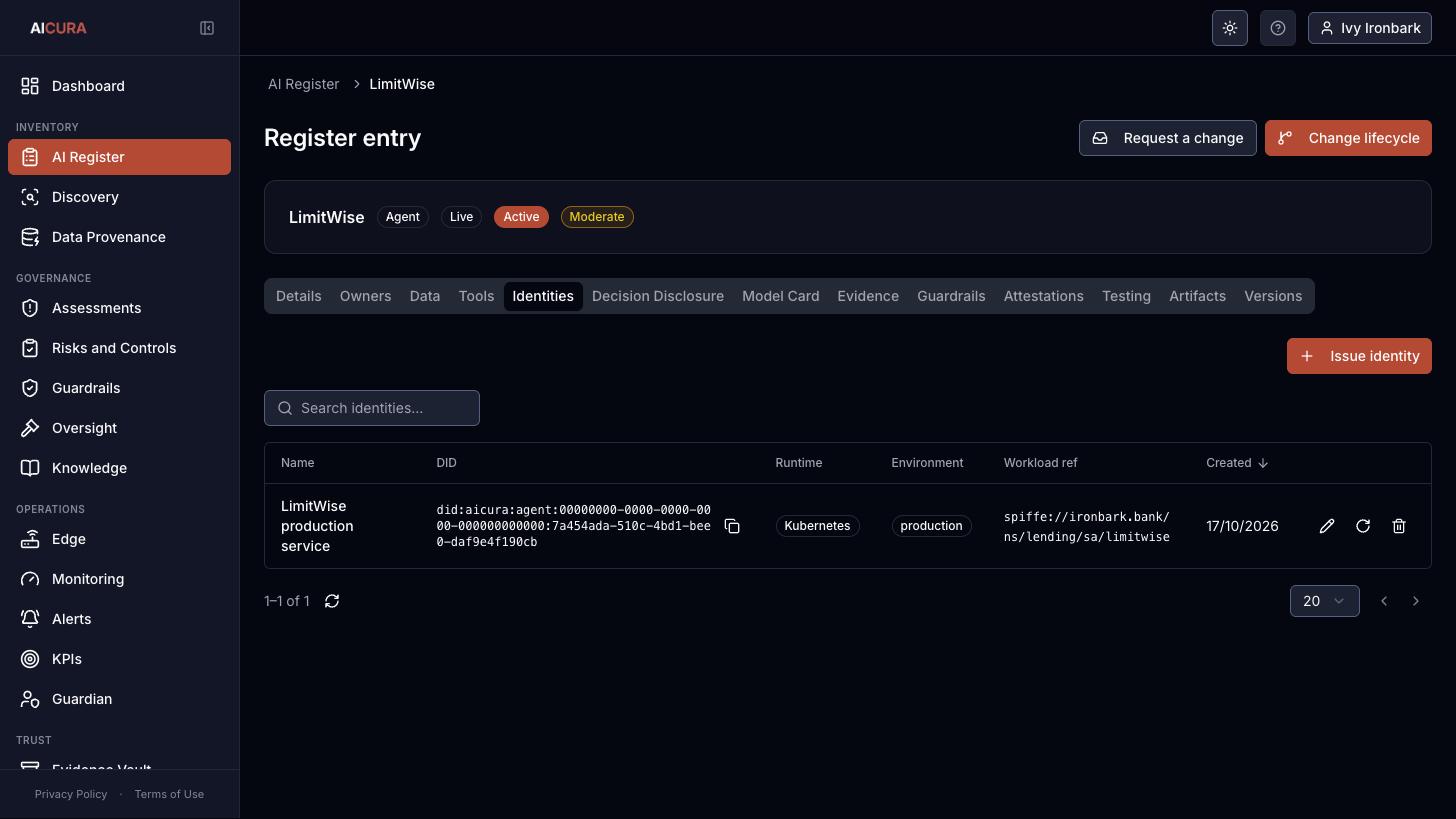The width and height of the screenshot is (1456, 819).
Task: Click Change lifecycle button
Action: pos(1348,138)
